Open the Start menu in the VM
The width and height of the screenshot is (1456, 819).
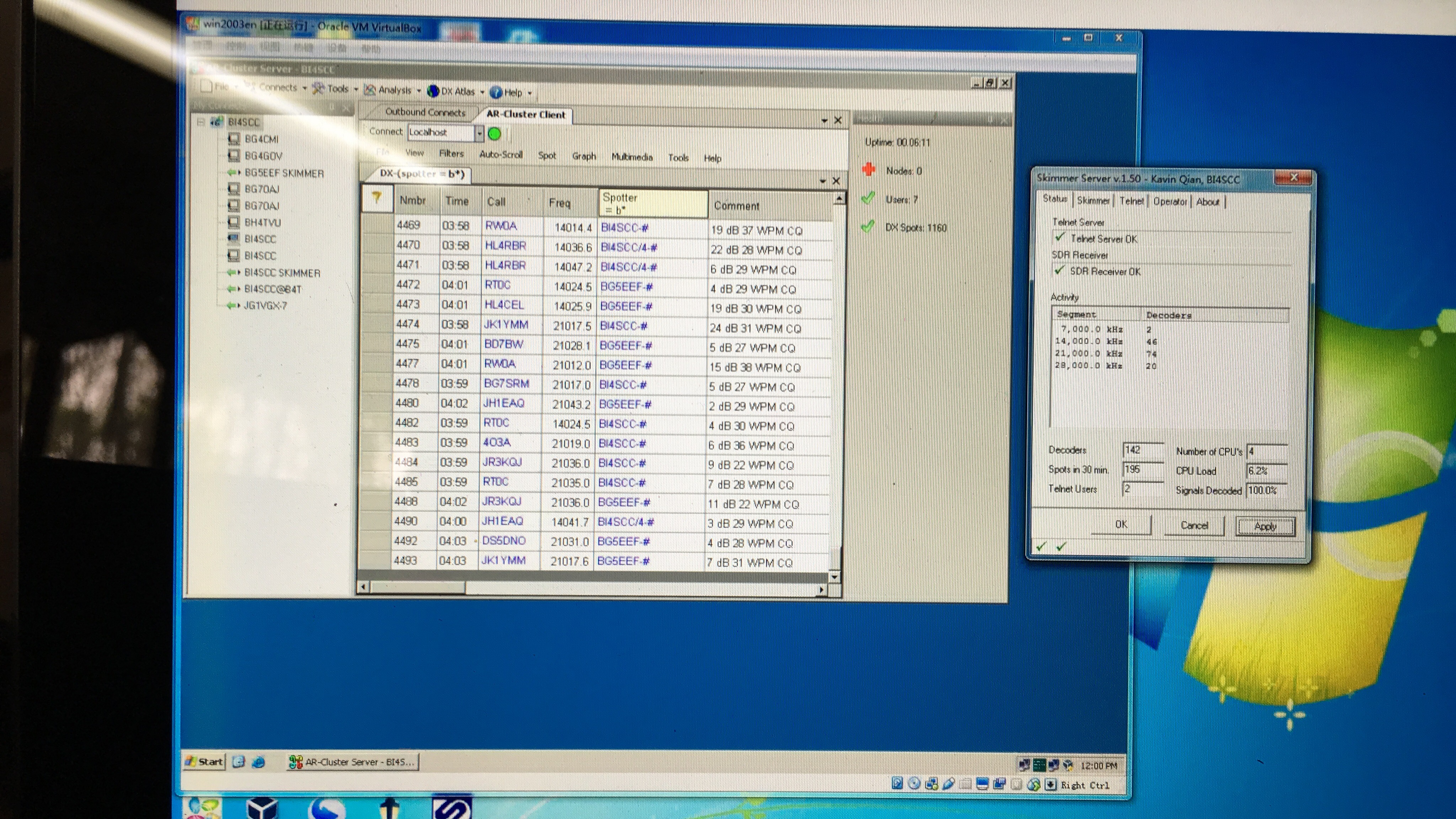point(204,761)
